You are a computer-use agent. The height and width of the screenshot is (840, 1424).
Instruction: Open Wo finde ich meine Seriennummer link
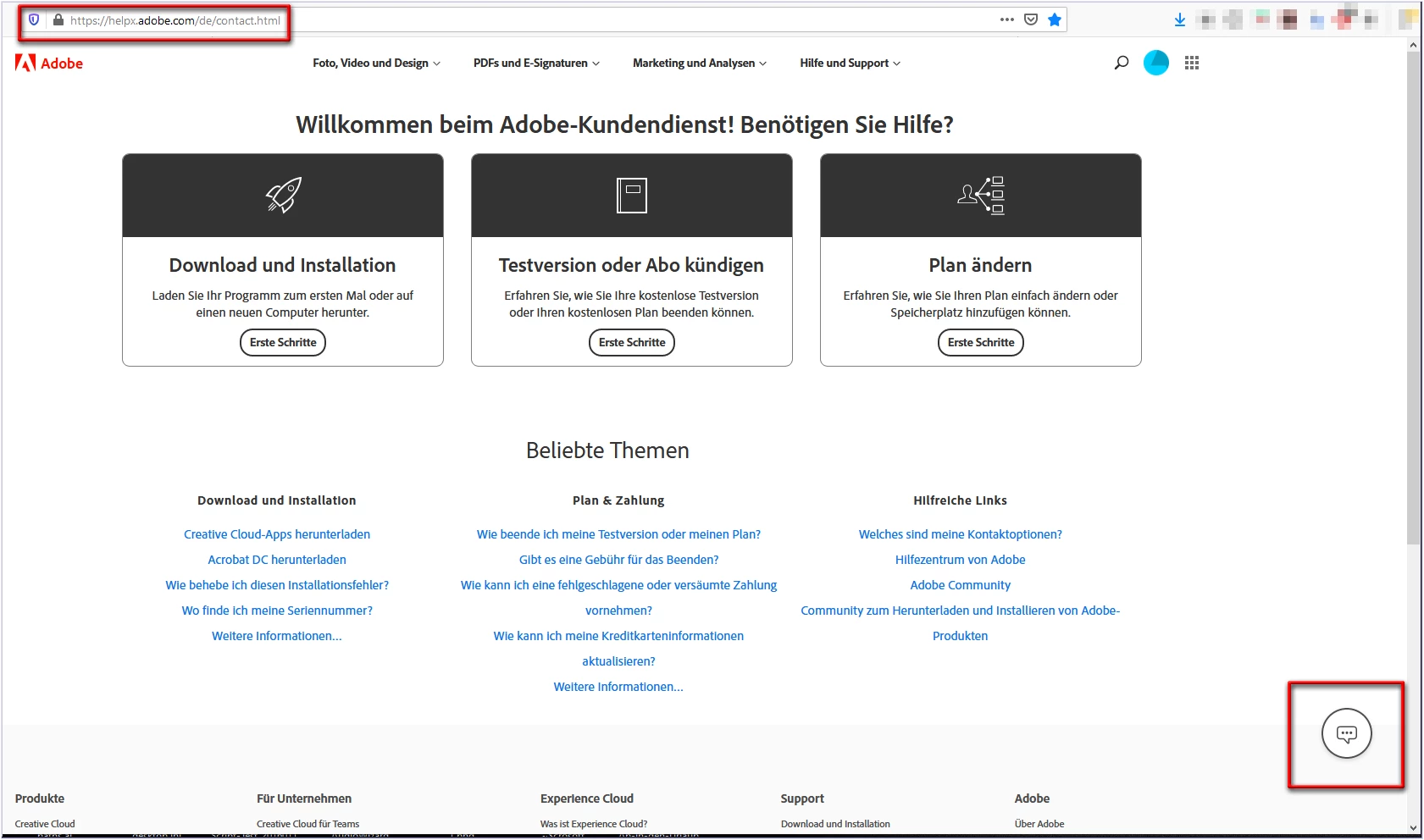277,611
